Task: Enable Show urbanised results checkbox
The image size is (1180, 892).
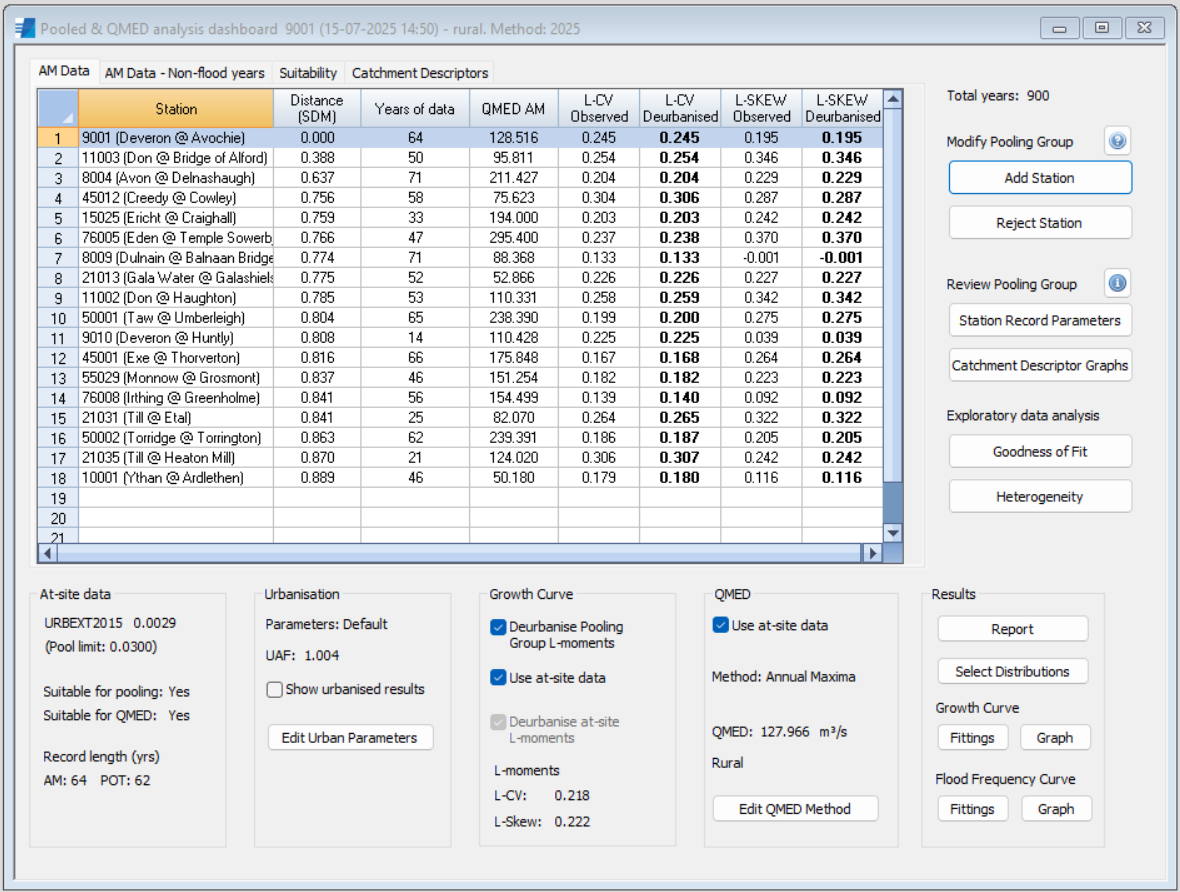Action: click(x=275, y=689)
